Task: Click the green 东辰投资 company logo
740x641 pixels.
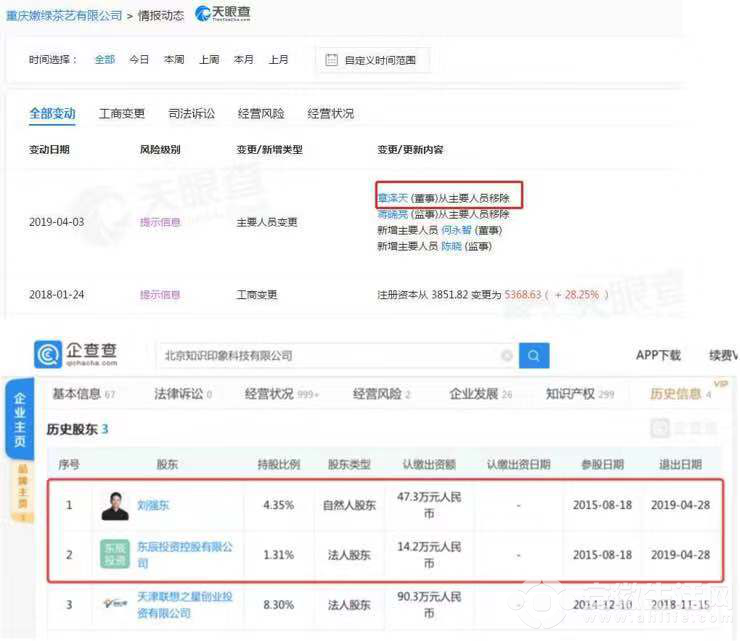Action: pyautogui.click(x=115, y=554)
